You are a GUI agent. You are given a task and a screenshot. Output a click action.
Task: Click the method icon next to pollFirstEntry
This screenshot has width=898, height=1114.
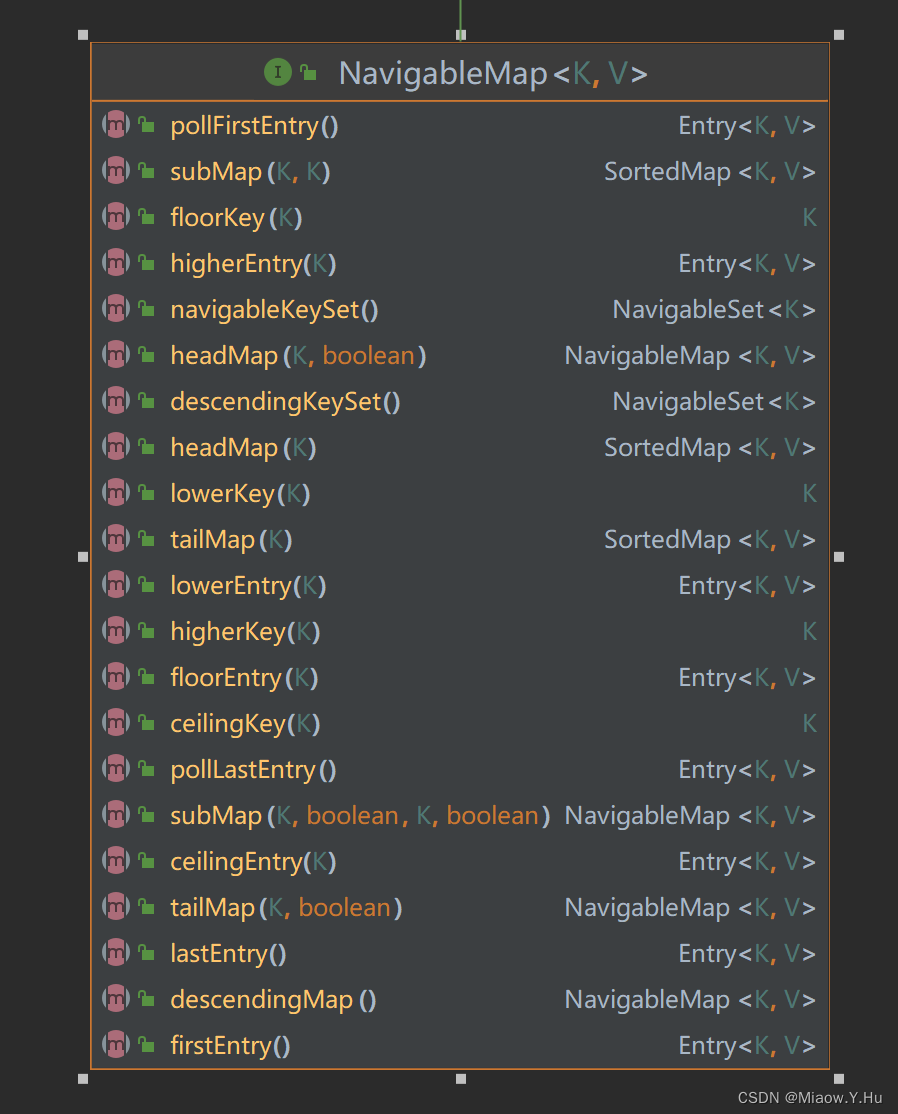coord(116,125)
